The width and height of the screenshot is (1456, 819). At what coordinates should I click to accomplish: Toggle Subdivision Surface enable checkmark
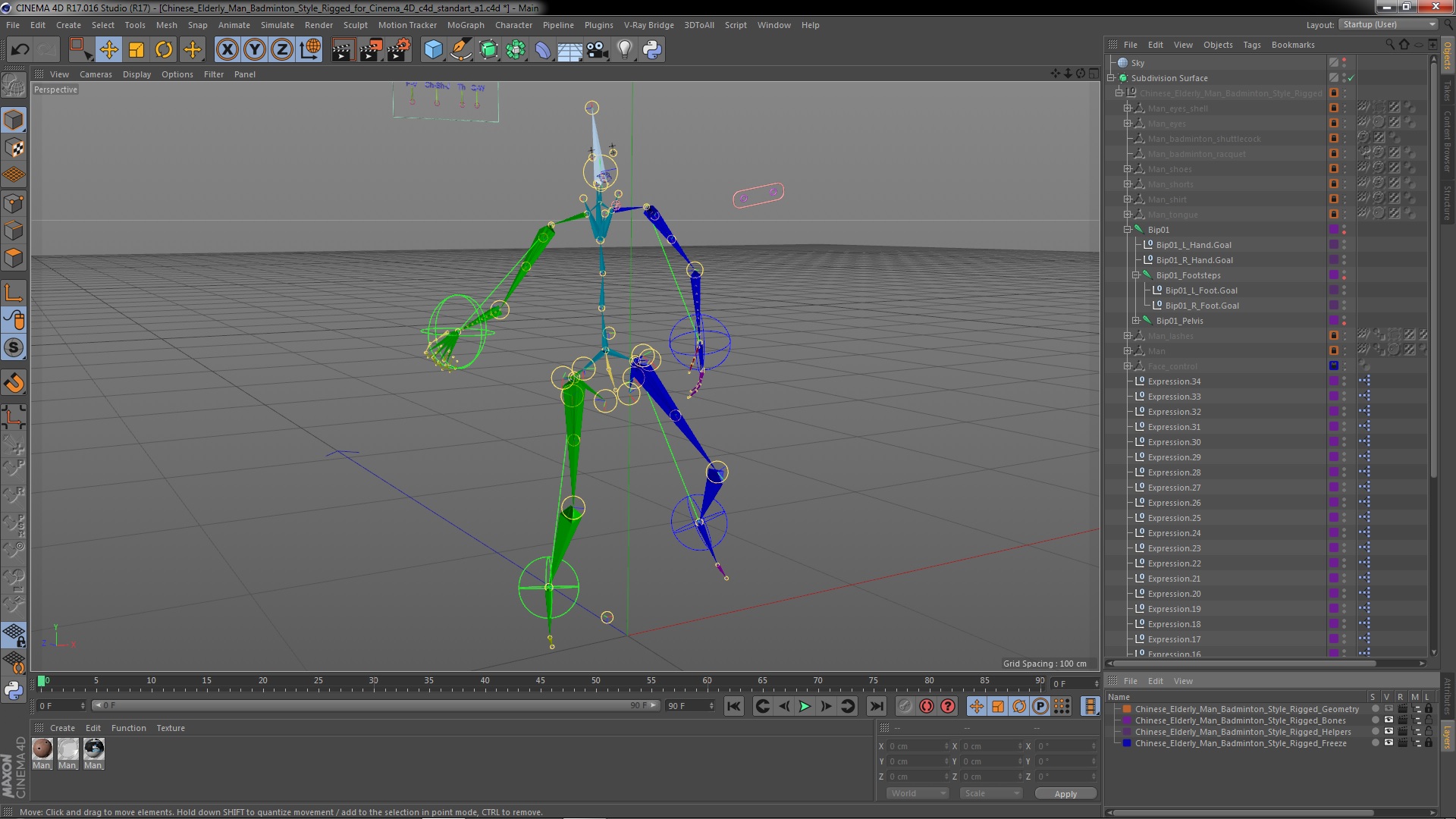(1351, 78)
